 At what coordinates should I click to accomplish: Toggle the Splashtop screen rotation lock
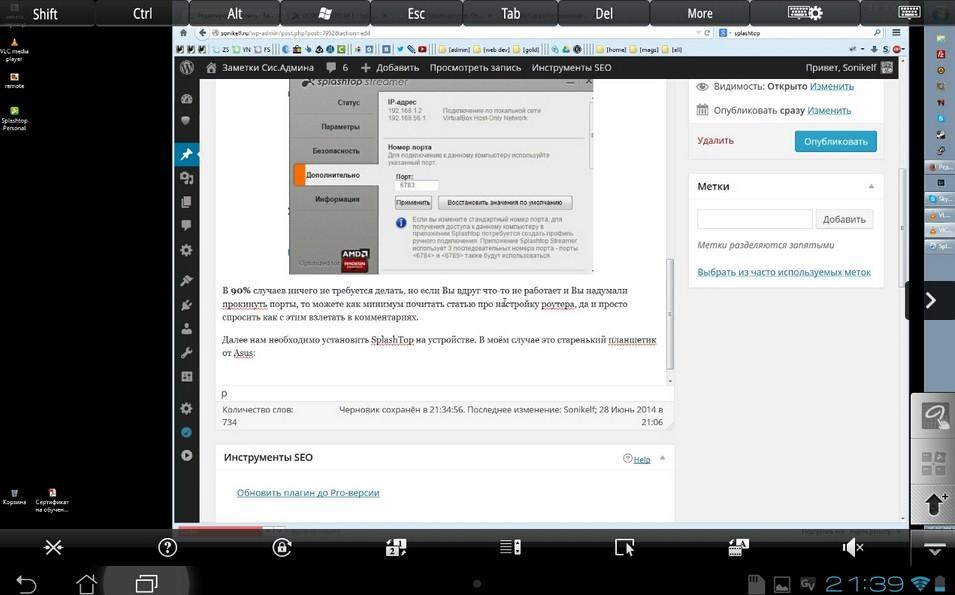pyautogui.click(x=282, y=547)
